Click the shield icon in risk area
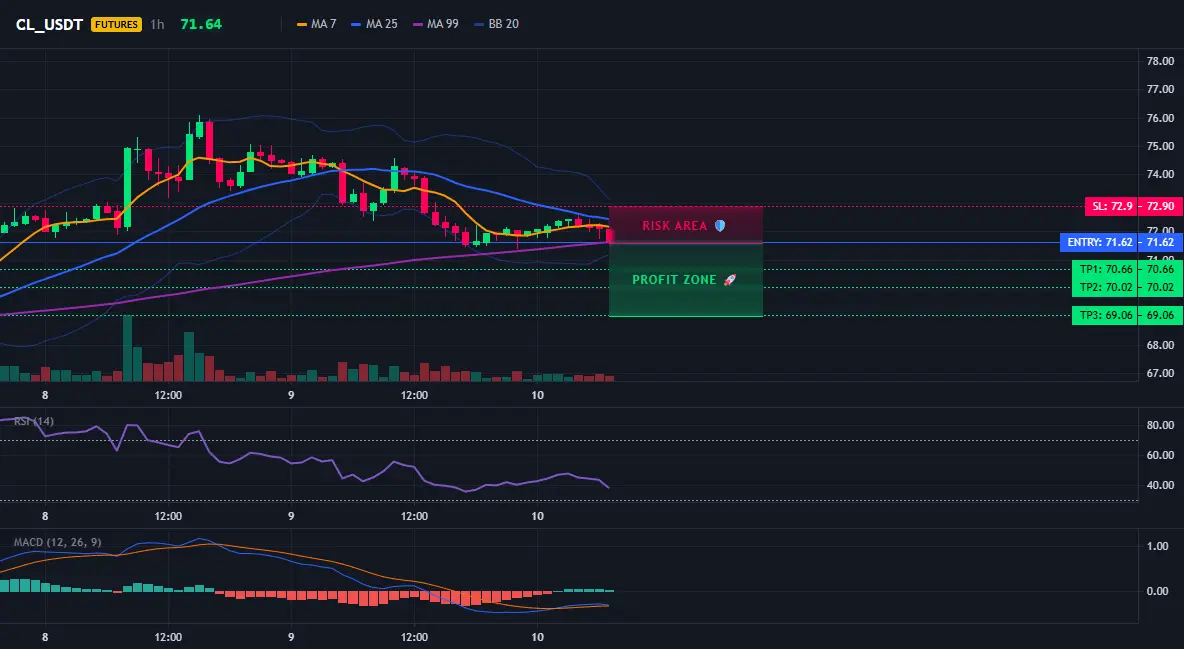Viewport: 1184px width, 649px height. (x=720, y=226)
